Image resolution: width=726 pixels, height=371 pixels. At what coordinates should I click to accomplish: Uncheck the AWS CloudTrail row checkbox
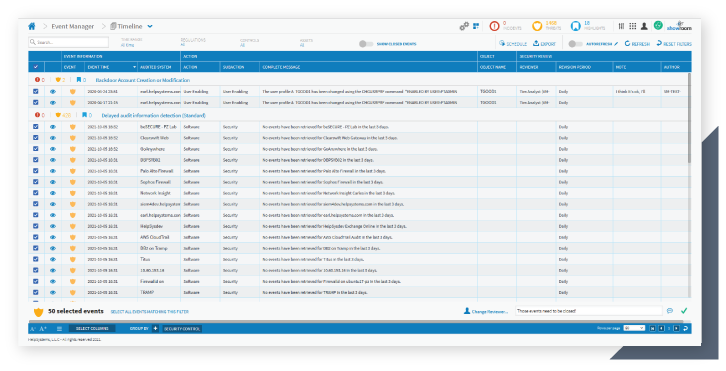tap(36, 237)
